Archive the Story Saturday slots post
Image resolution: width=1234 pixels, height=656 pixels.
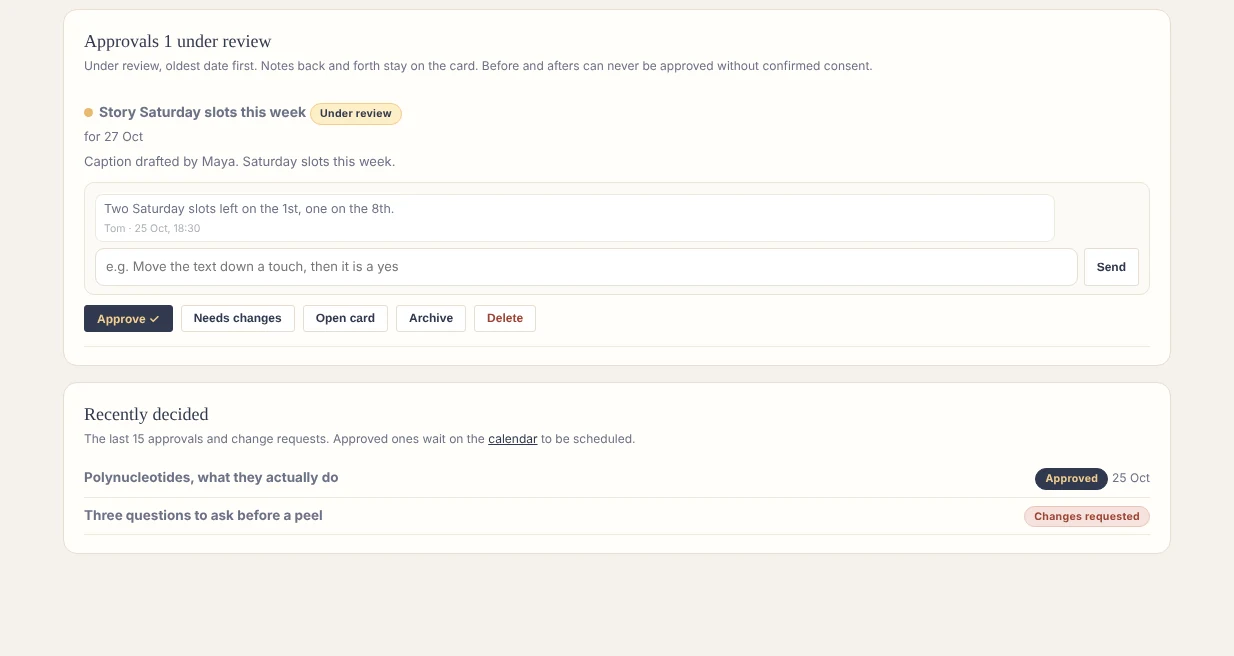[x=431, y=318]
